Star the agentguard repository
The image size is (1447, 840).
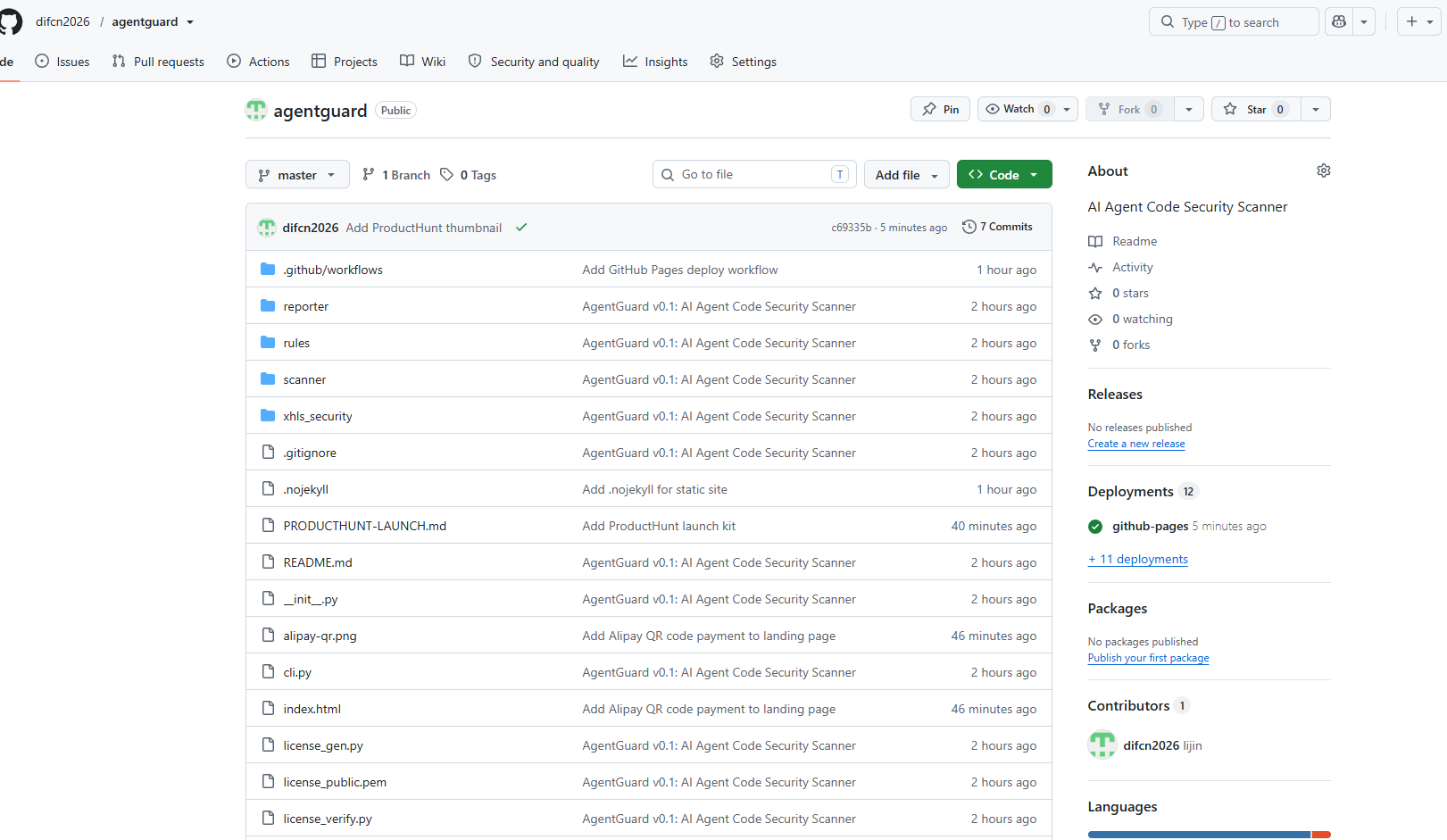tap(1256, 109)
